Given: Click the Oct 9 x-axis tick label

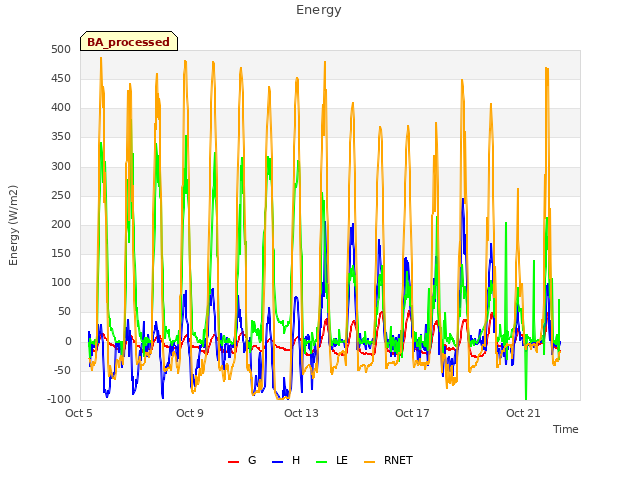Looking at the screenshot, I should [190, 413].
